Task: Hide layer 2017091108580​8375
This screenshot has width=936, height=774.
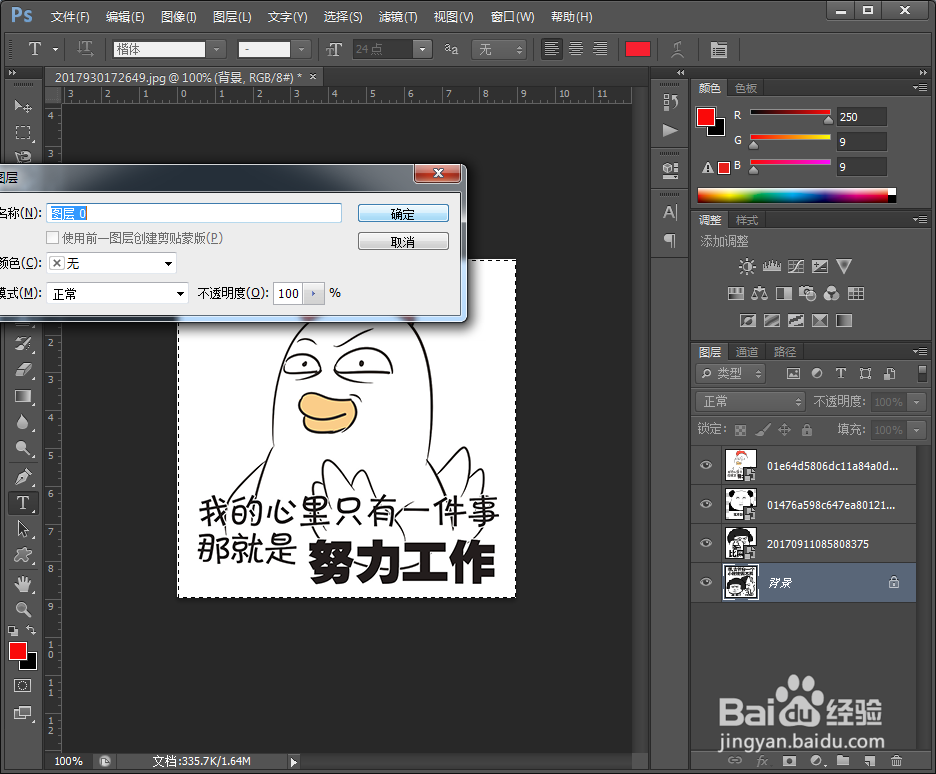Action: tap(706, 543)
